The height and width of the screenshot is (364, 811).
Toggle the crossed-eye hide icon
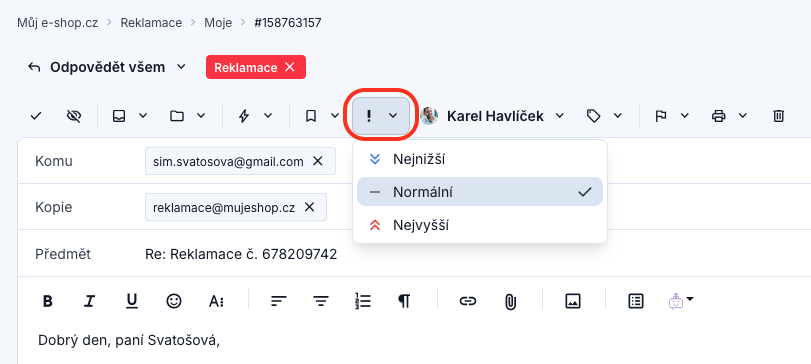(74, 116)
